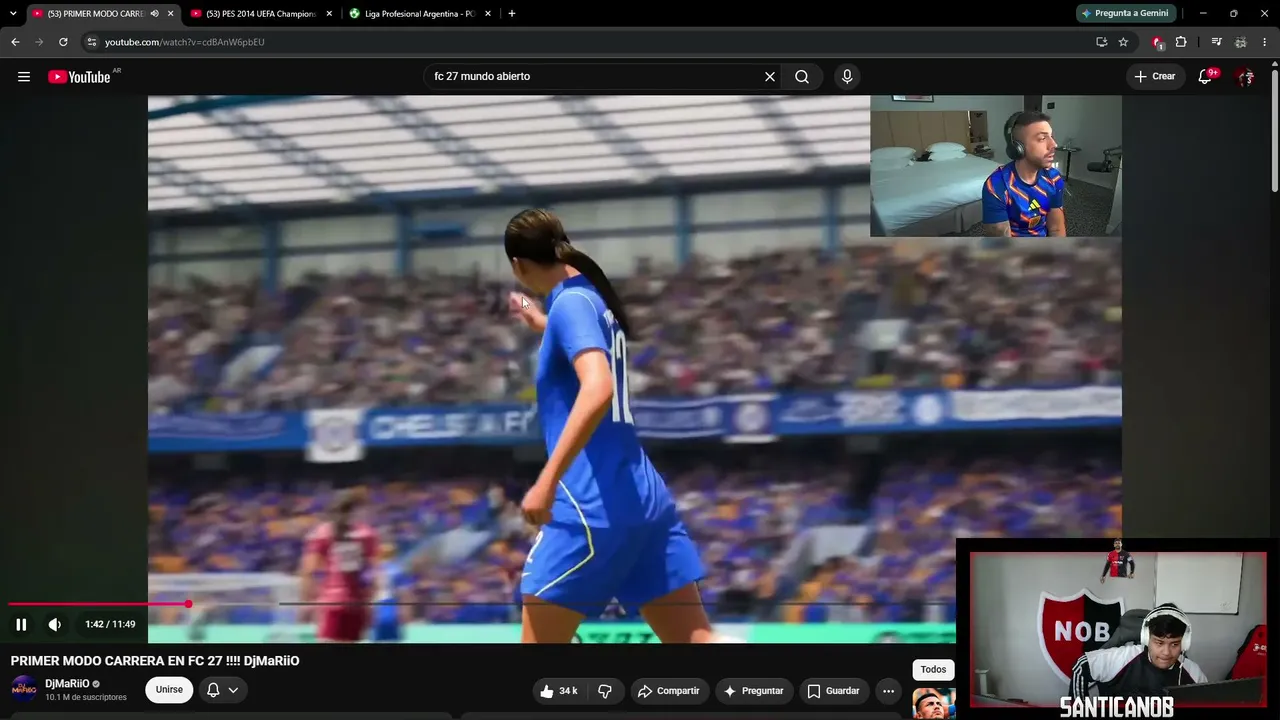Open the more actions three-dot button
The image size is (1280, 720).
(888, 691)
